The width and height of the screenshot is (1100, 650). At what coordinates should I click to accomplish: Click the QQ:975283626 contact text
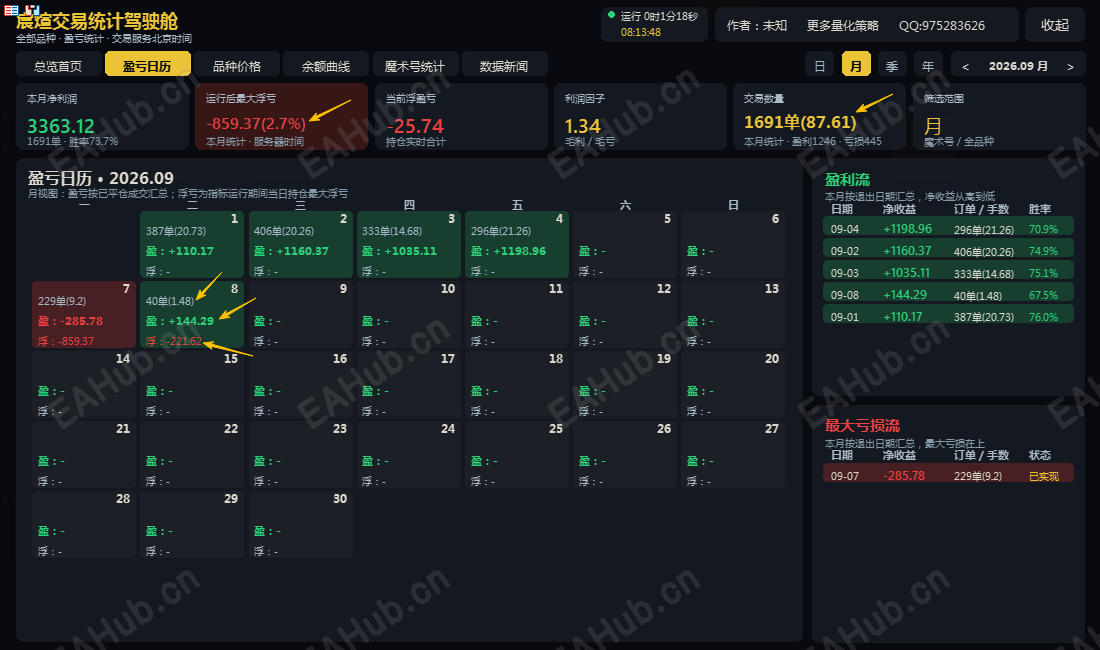[x=942, y=25]
